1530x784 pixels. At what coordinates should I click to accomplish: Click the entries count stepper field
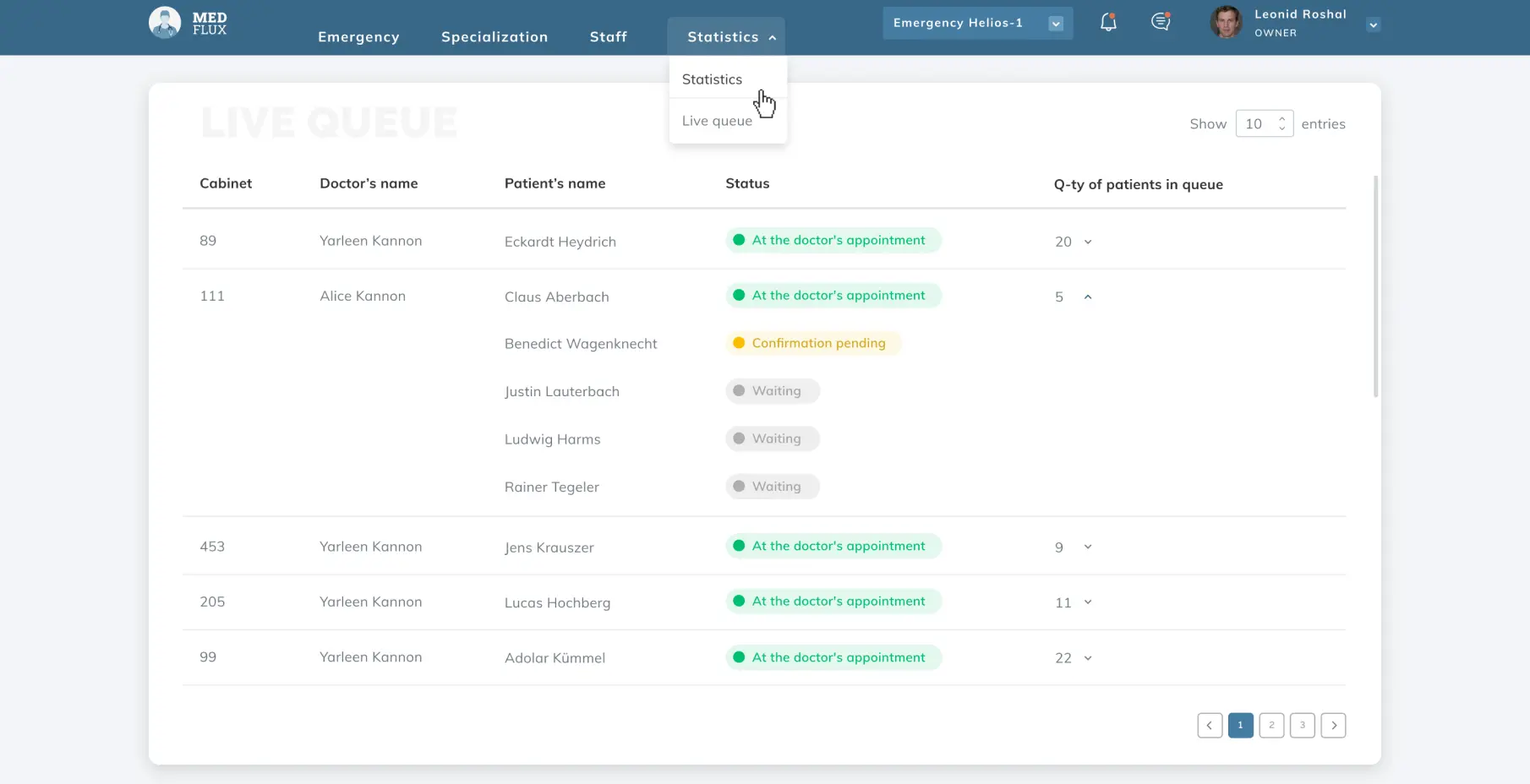pyautogui.click(x=1264, y=124)
